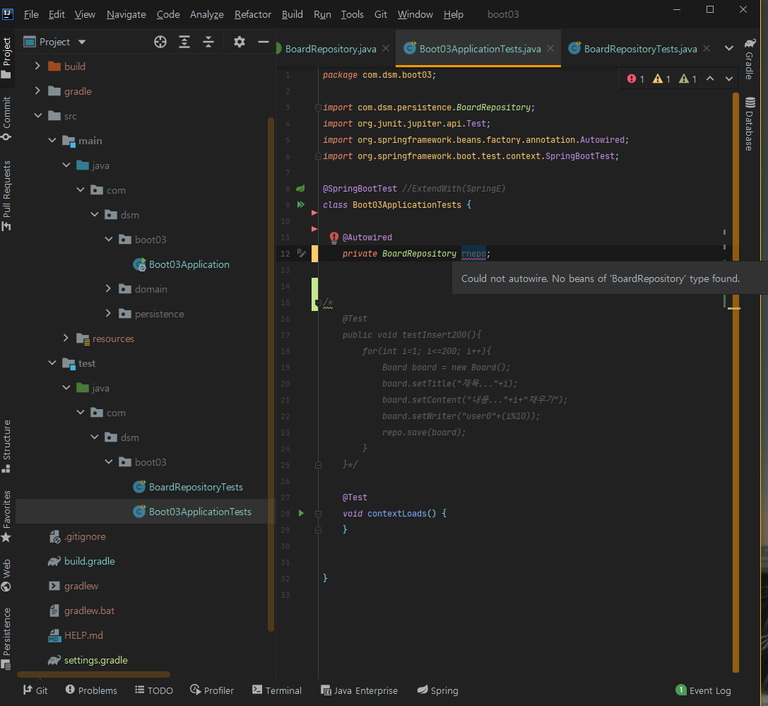
Task: Open the Commit tool window
Action: coord(7,119)
